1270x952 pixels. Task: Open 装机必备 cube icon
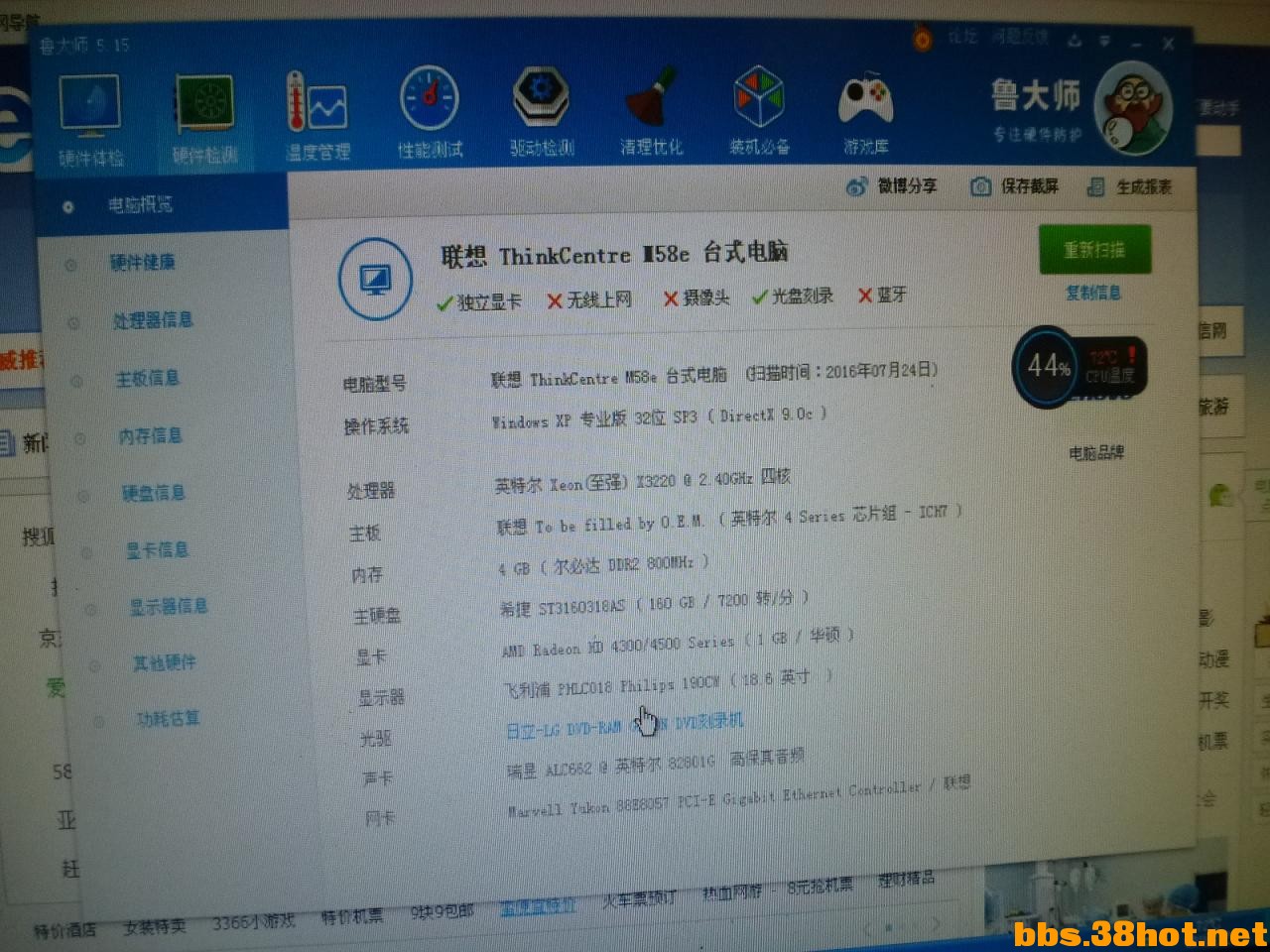(x=760, y=111)
